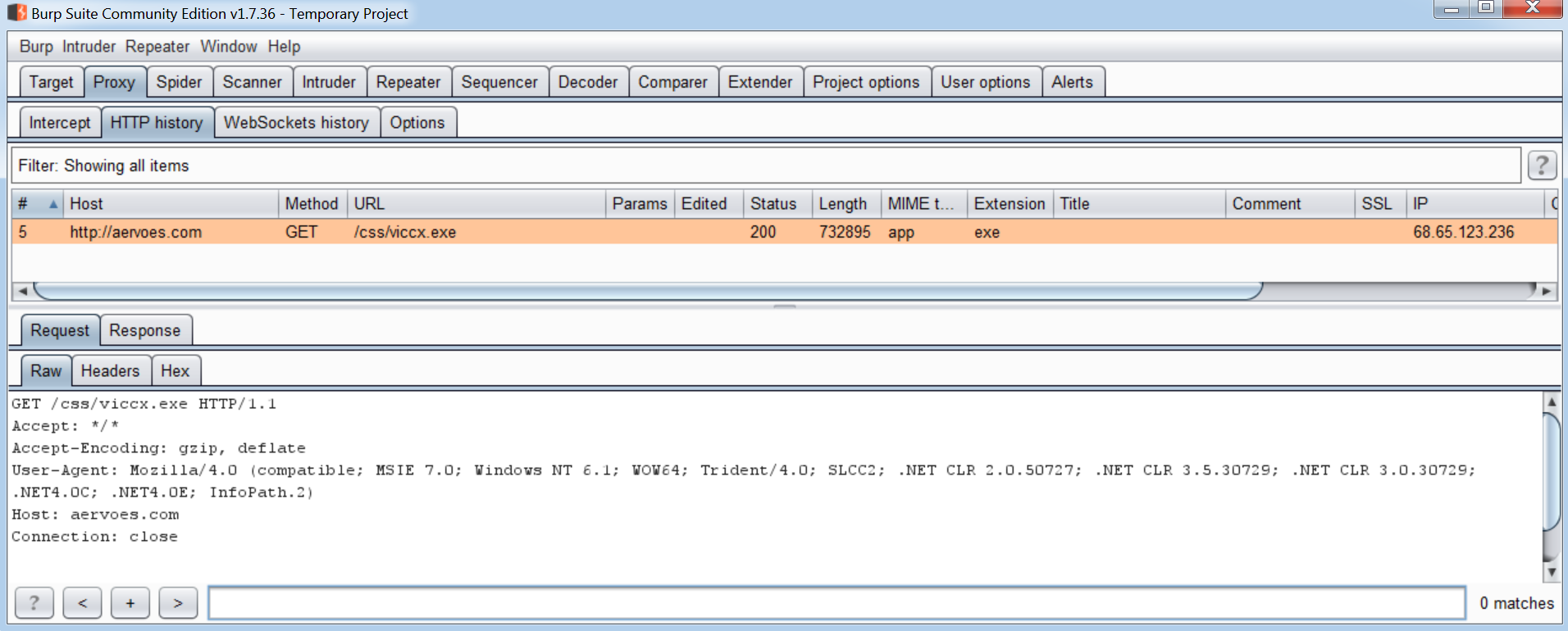Show the Response tab

[145, 330]
